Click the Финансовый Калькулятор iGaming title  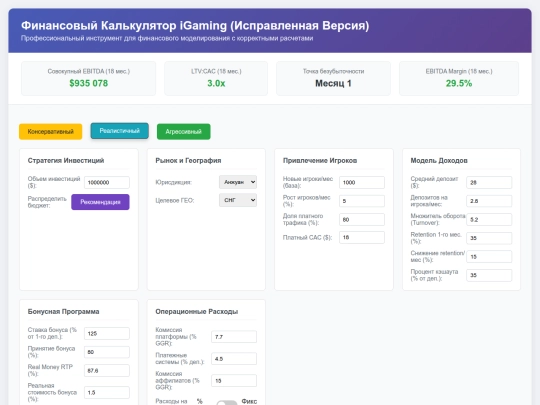click(195, 25)
